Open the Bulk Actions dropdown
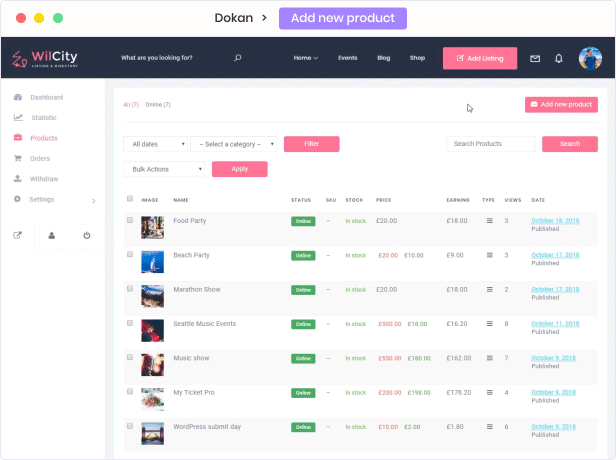This screenshot has width=616, height=460. 164,169
